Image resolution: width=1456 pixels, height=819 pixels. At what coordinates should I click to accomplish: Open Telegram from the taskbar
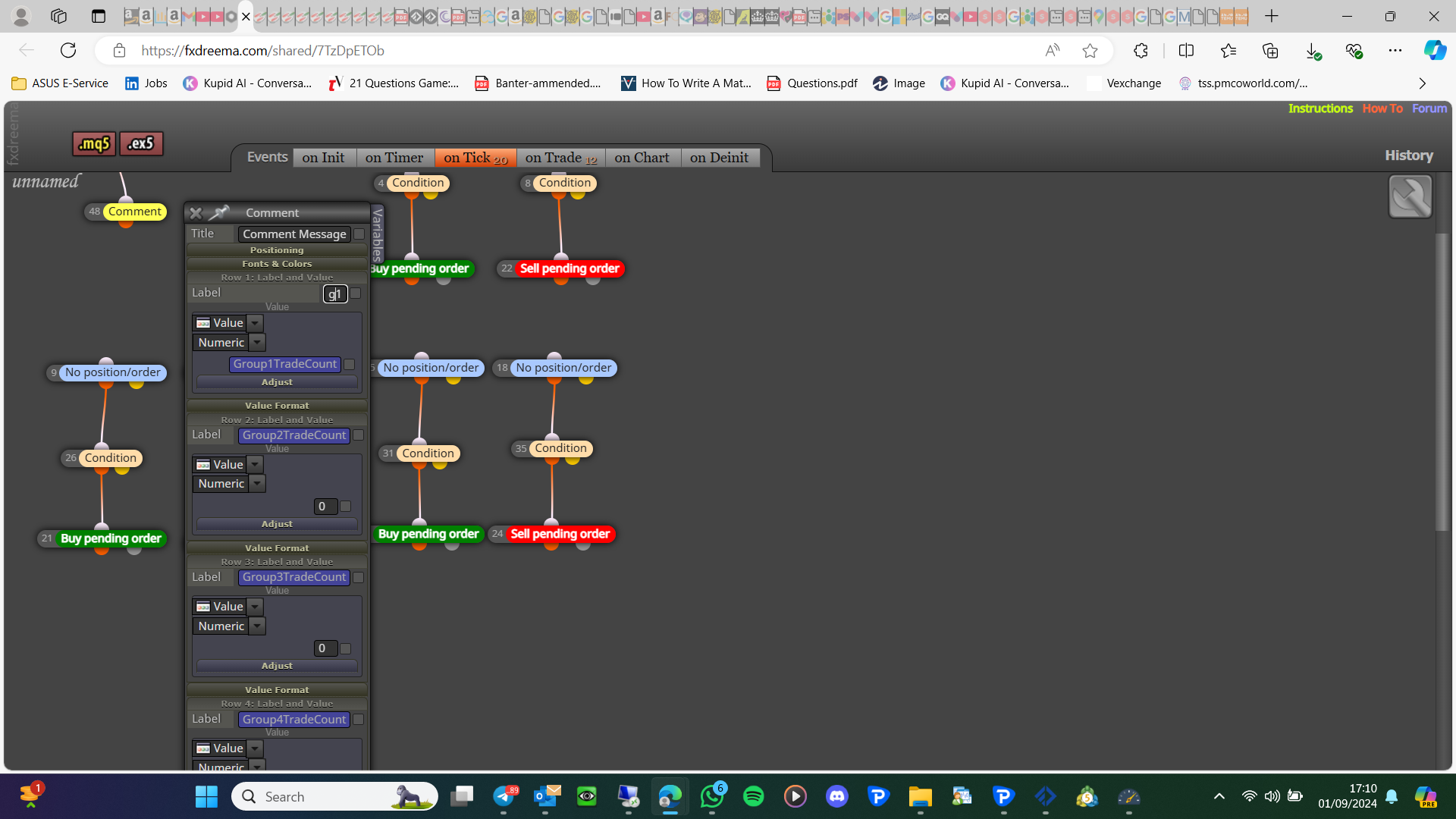(504, 796)
